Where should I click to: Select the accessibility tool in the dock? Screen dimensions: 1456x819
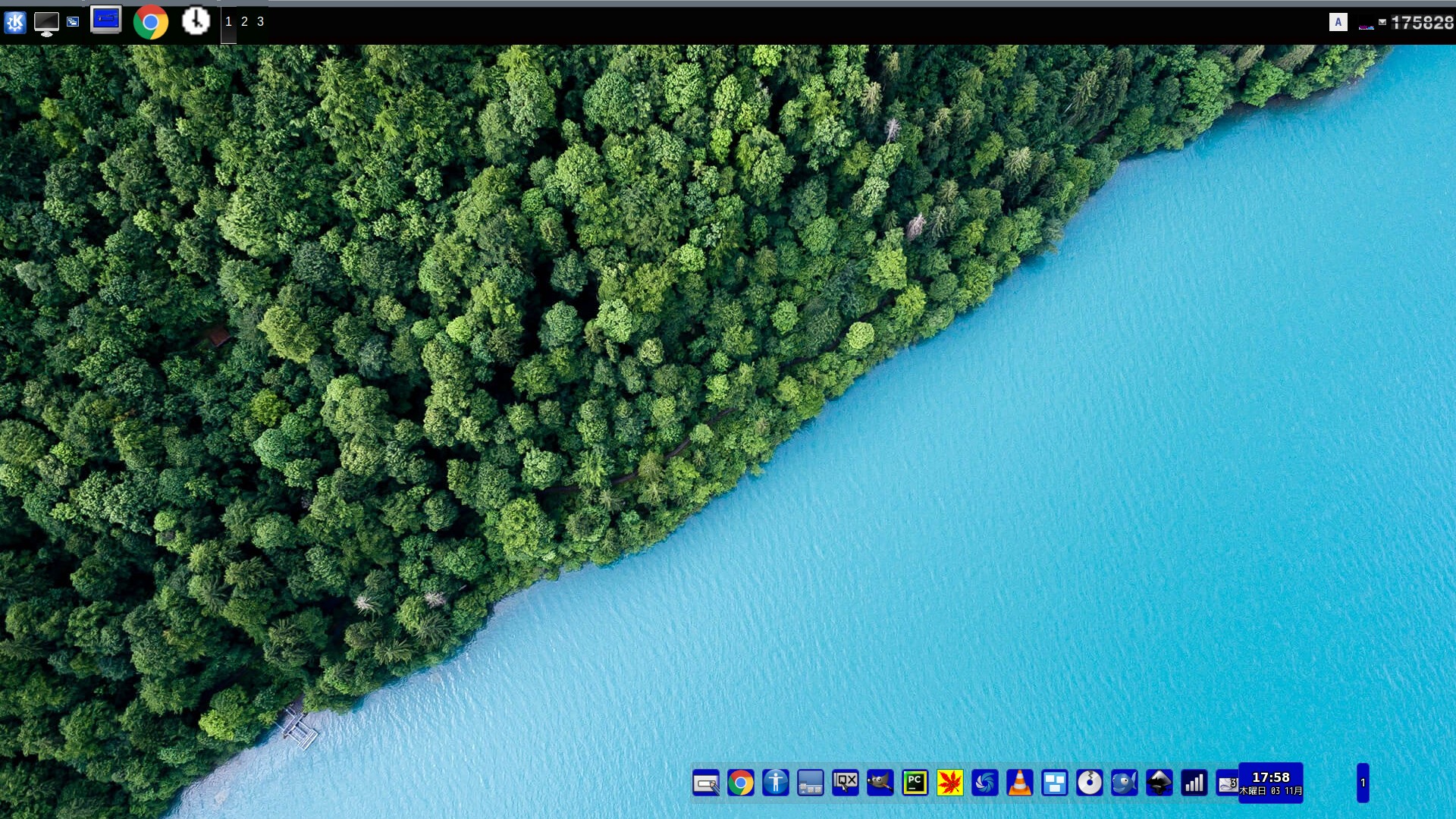776,783
